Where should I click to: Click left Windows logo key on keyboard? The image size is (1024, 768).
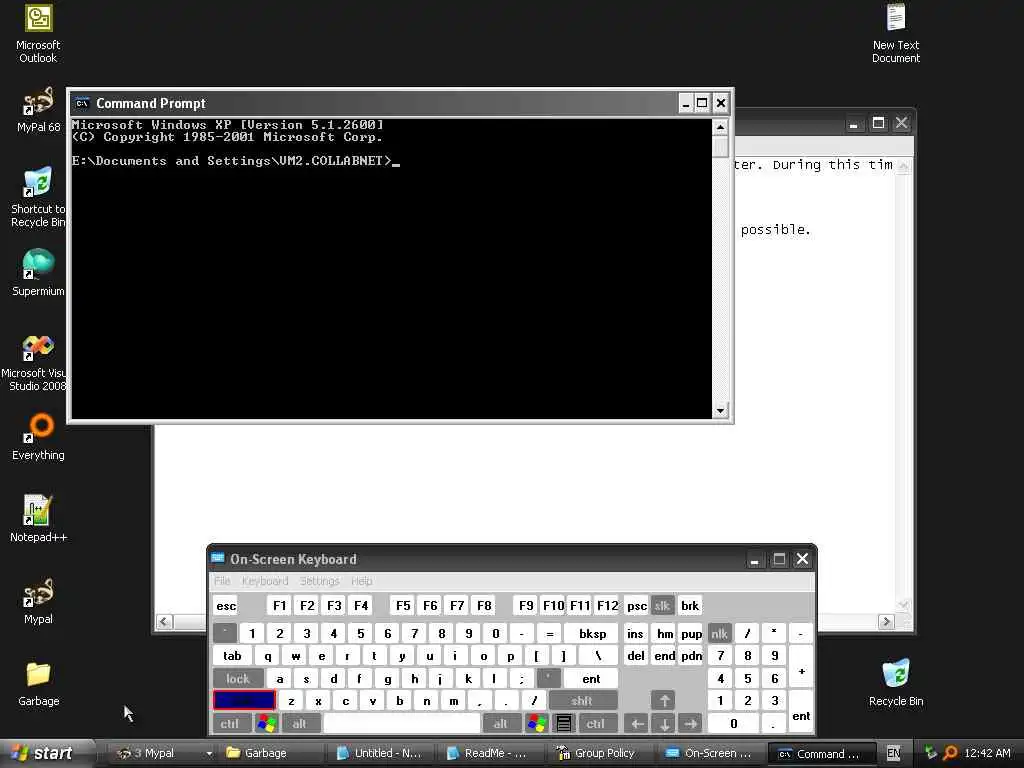coord(266,723)
